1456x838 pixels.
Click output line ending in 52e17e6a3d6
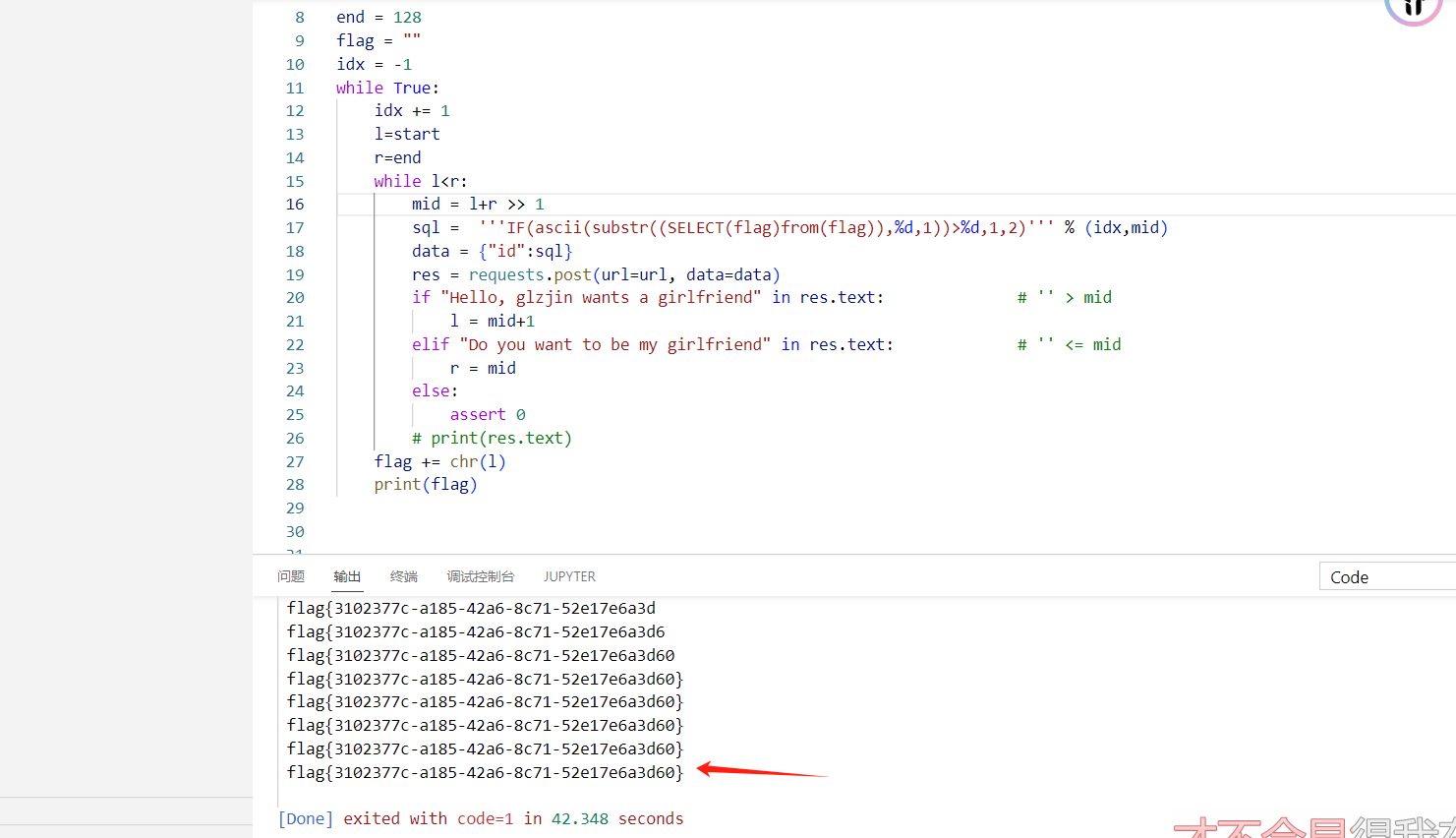[x=476, y=632]
